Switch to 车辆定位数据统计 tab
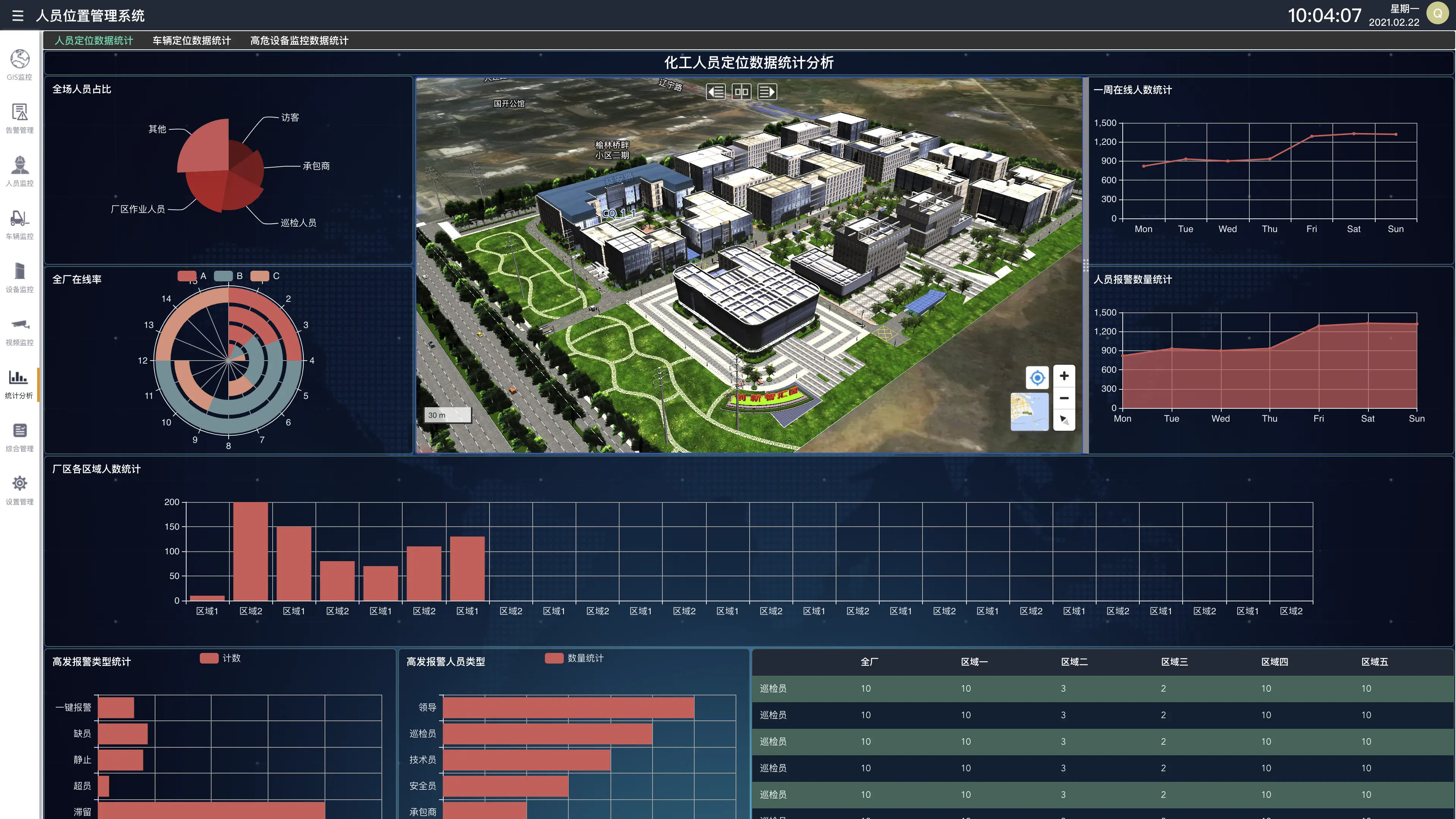The height and width of the screenshot is (819, 1456). click(191, 41)
